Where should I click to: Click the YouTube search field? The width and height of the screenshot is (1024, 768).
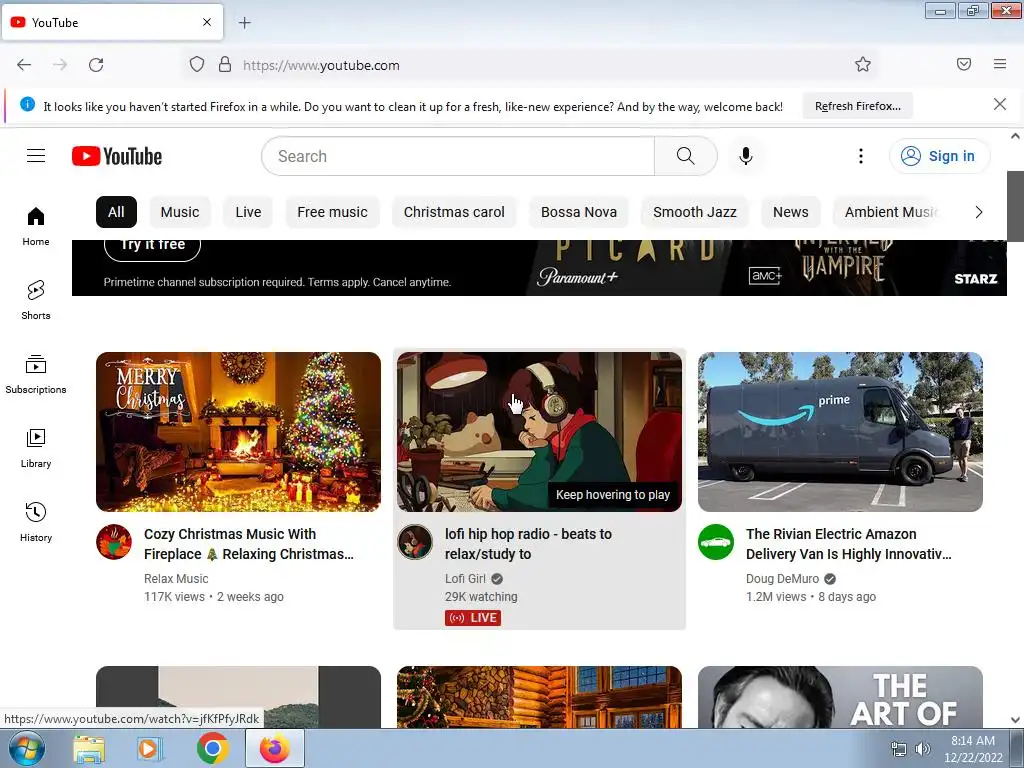(x=458, y=156)
